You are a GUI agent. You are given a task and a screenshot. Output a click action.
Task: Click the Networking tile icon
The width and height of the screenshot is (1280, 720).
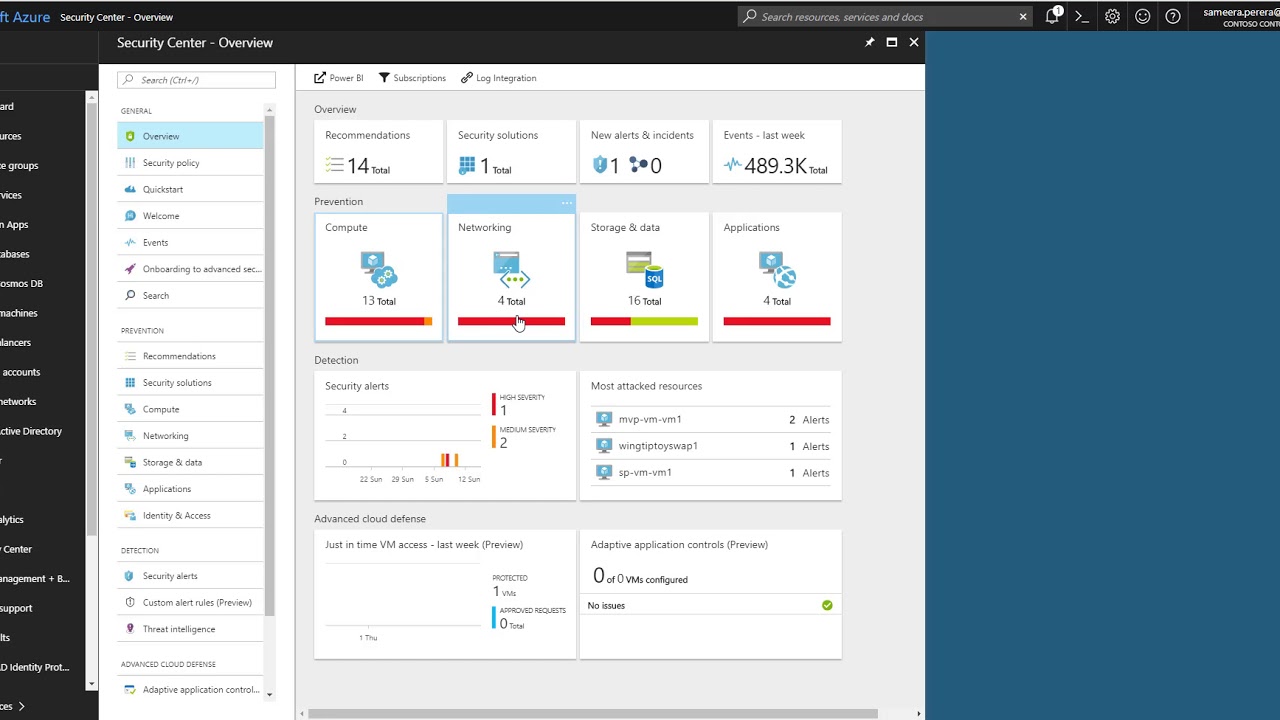click(x=511, y=270)
